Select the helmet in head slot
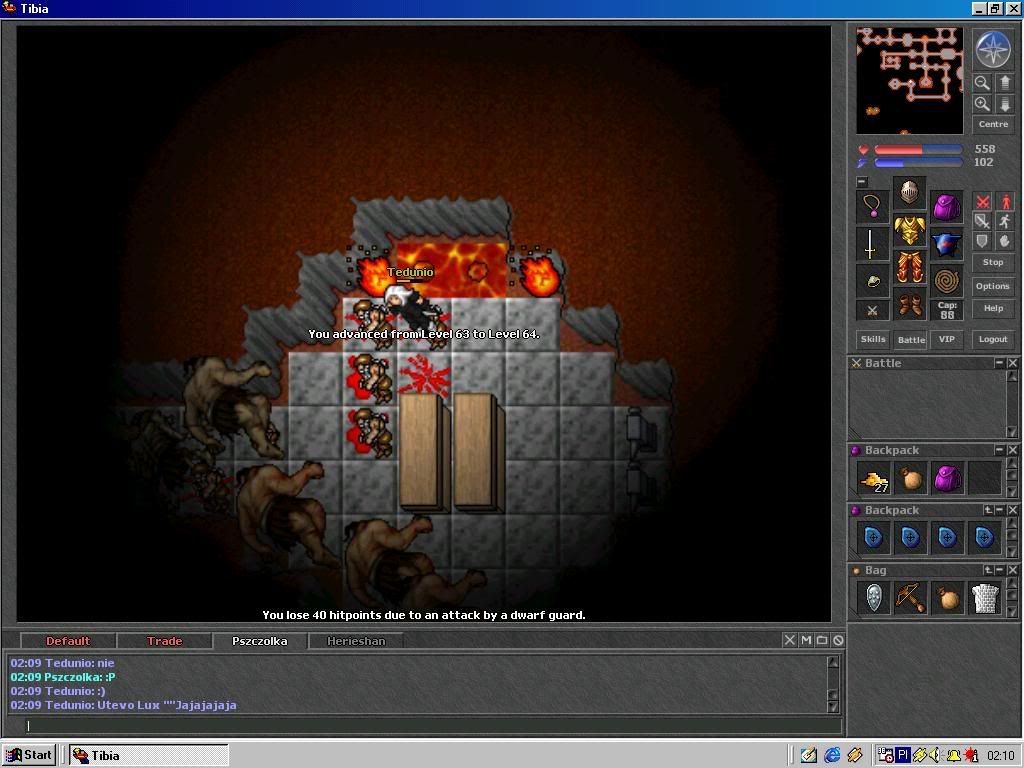This screenshot has height=768, width=1024. (909, 193)
